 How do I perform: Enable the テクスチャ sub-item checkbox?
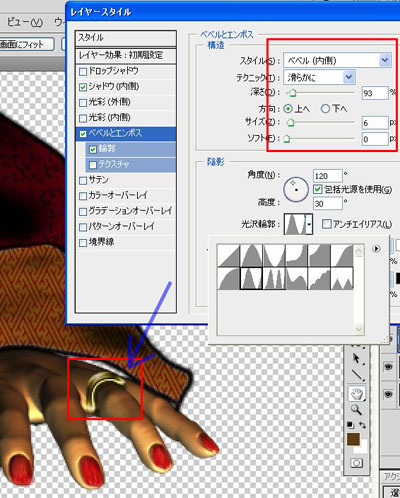93,165
